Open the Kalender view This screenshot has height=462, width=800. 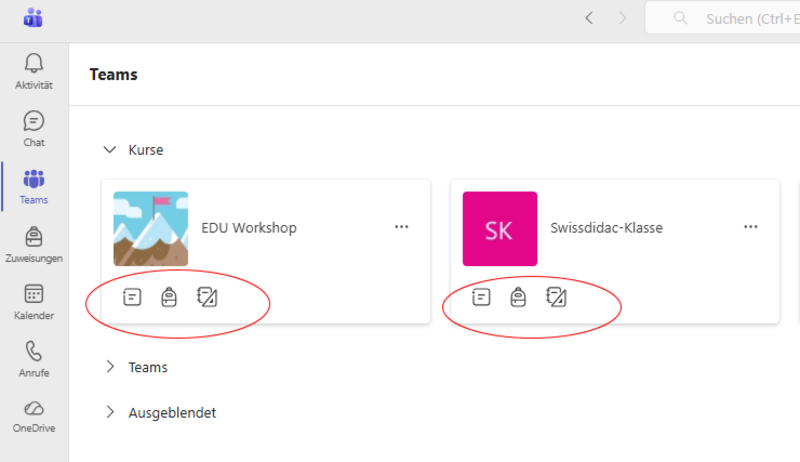[34, 301]
